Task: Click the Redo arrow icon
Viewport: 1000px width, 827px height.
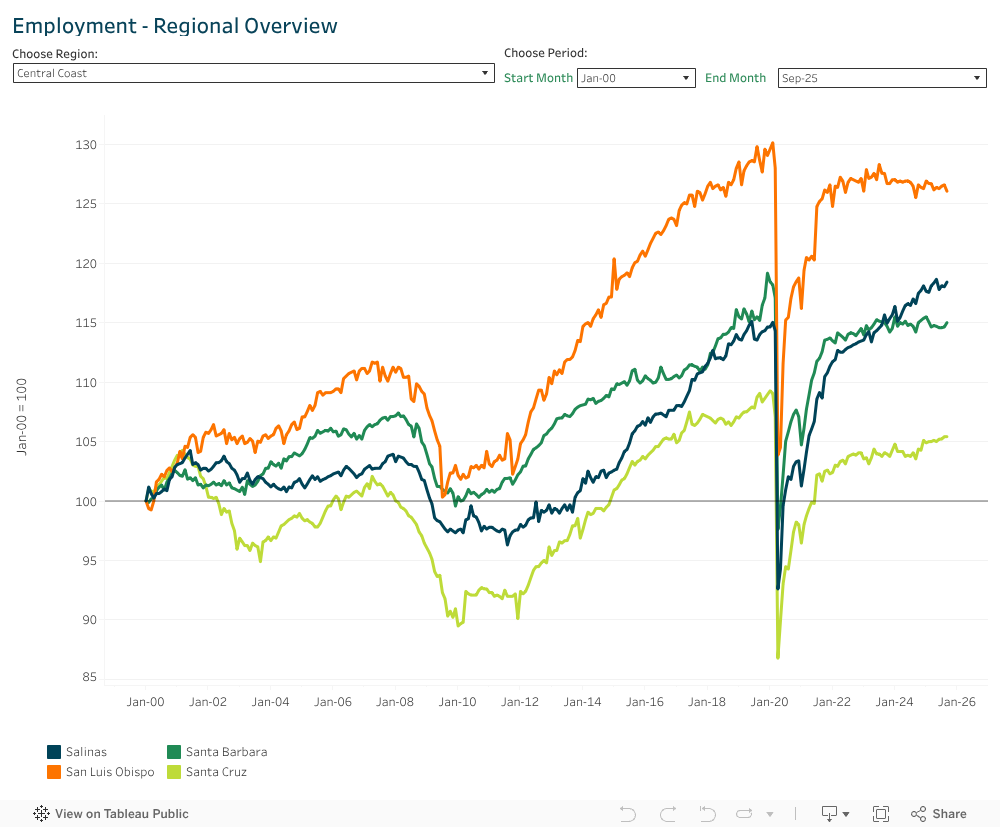Action: point(668,814)
